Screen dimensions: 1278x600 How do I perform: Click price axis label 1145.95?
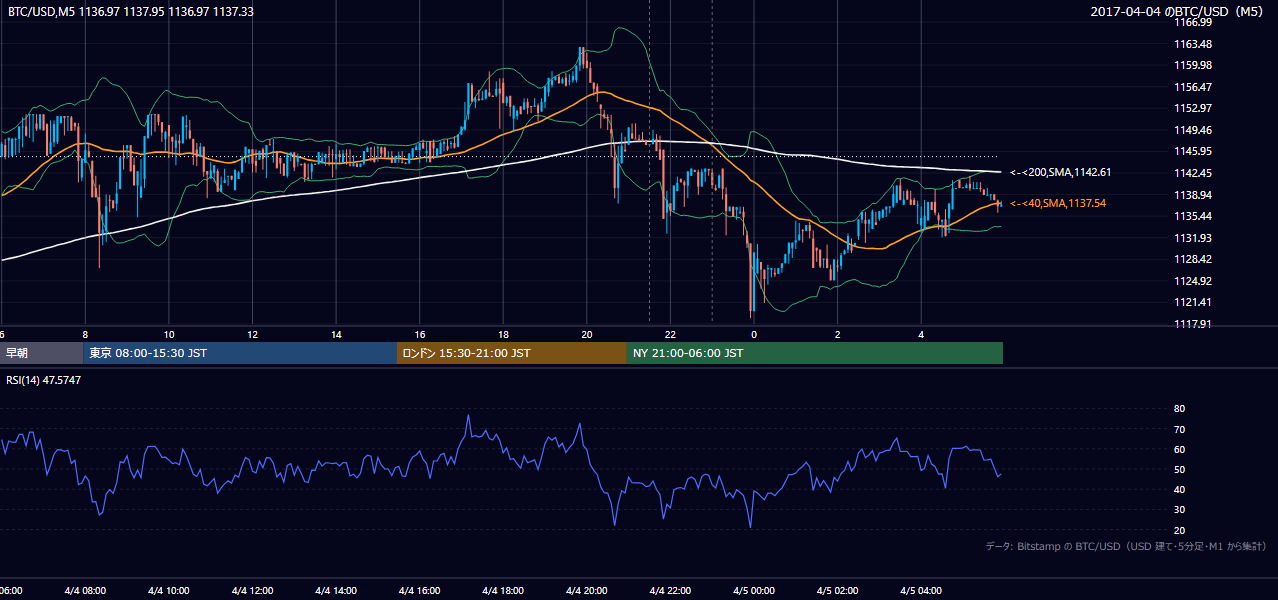(1193, 151)
